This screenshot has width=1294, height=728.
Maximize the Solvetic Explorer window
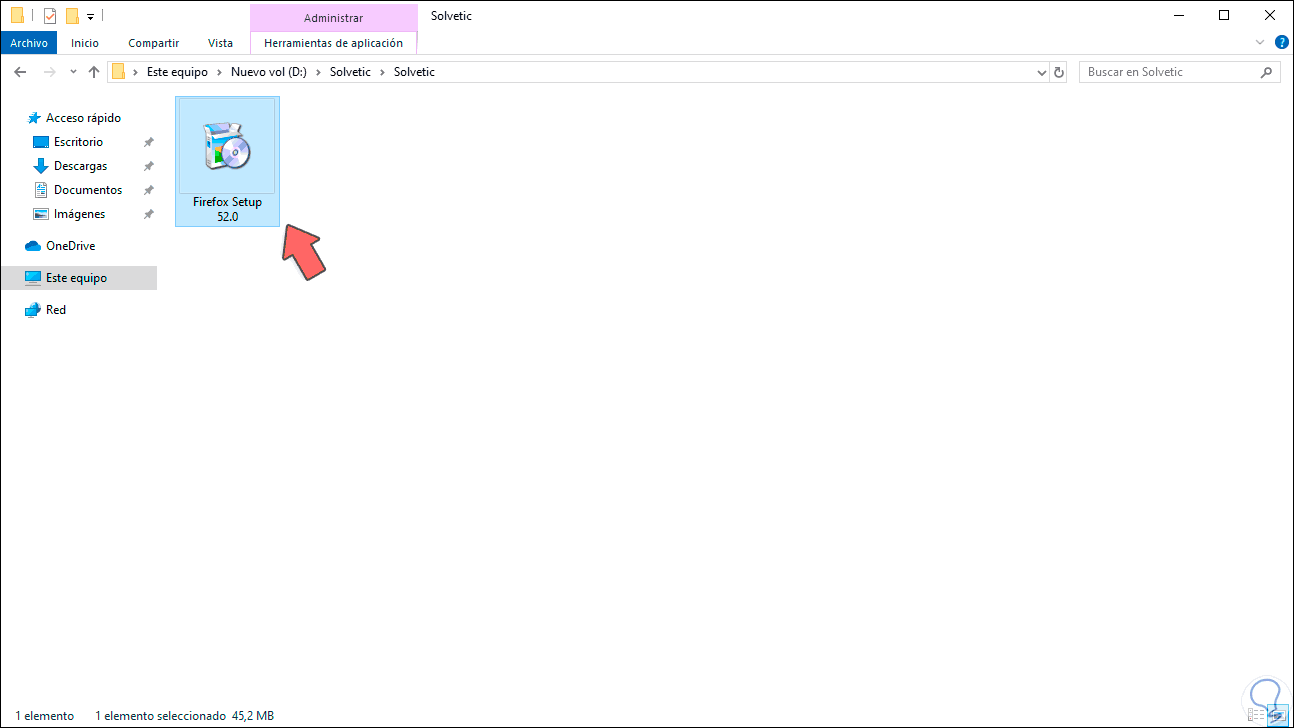pyautogui.click(x=1224, y=15)
